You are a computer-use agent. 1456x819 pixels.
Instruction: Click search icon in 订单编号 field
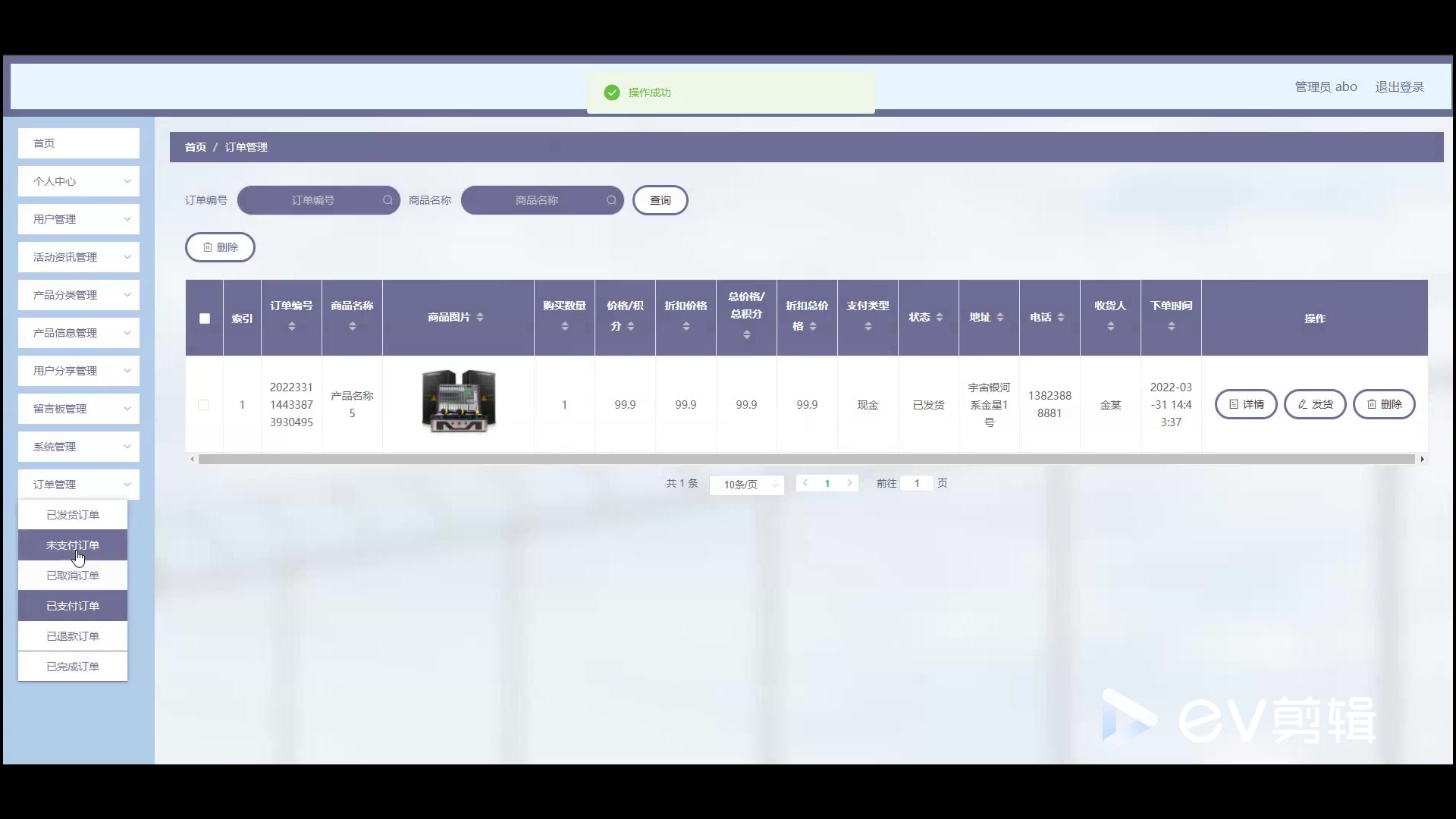(x=388, y=200)
